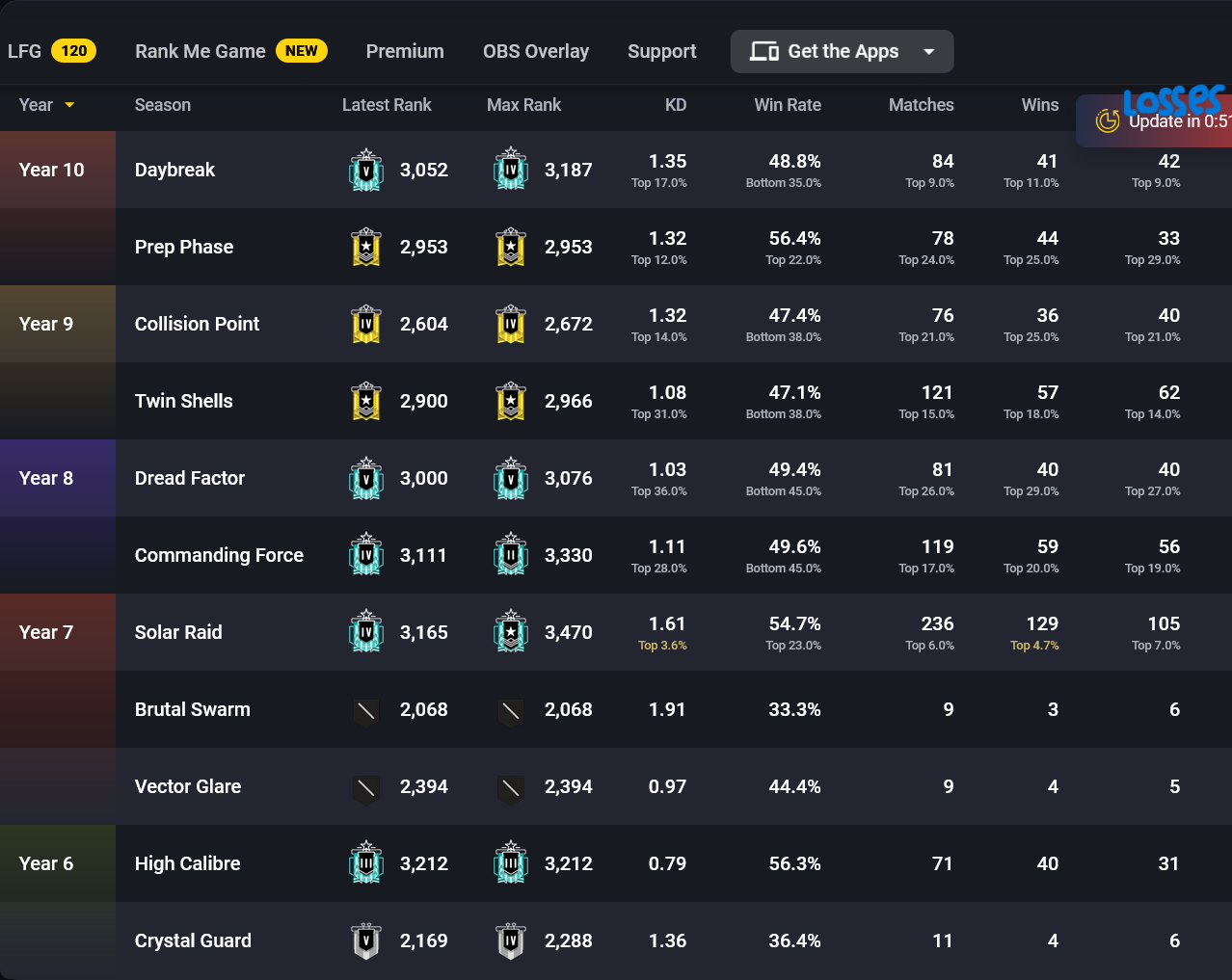Click the Collision Point season name
Viewport: 1232px width, 980px height.
coord(197,324)
